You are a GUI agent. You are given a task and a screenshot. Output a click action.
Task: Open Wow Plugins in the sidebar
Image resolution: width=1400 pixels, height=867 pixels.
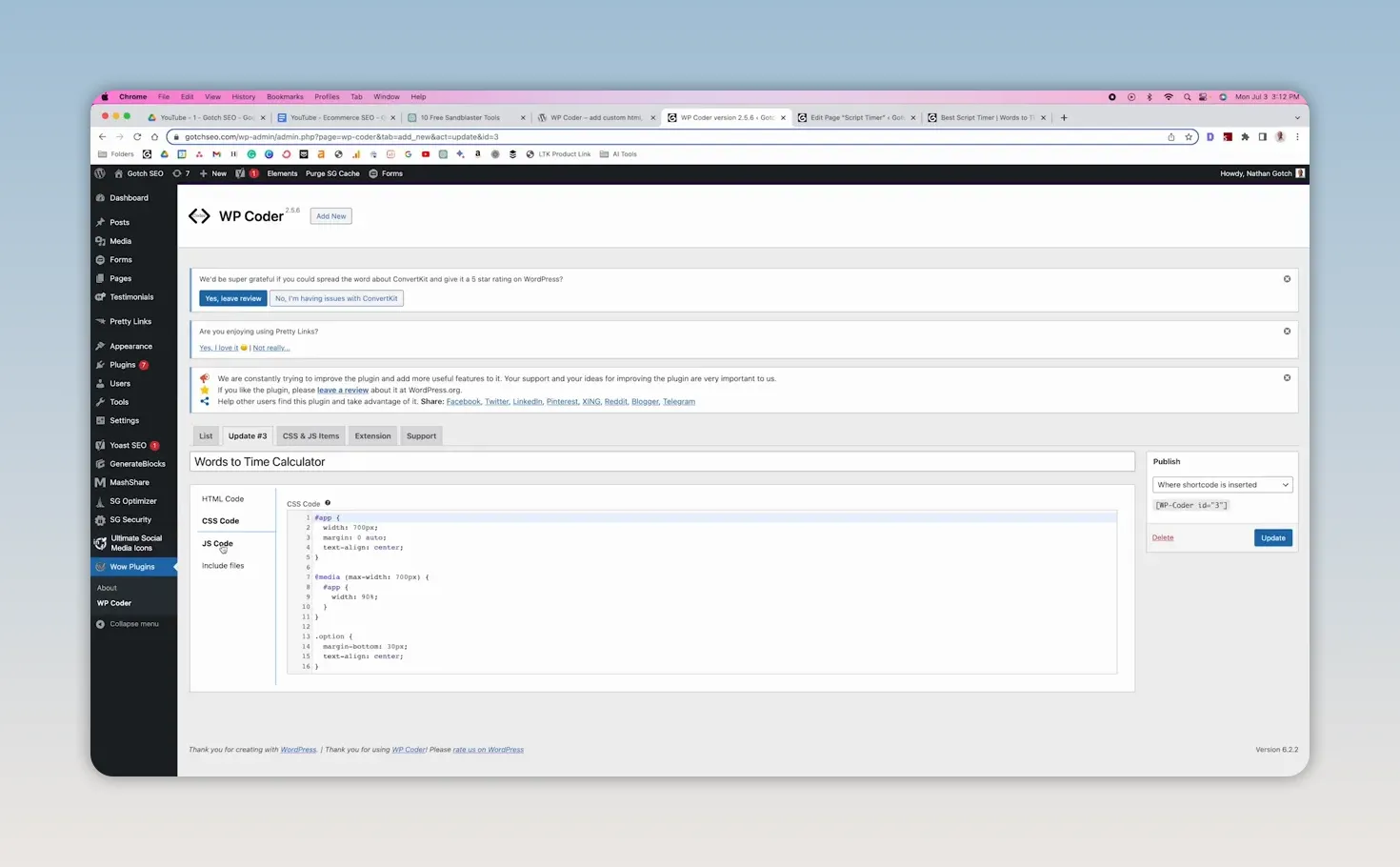[133, 567]
